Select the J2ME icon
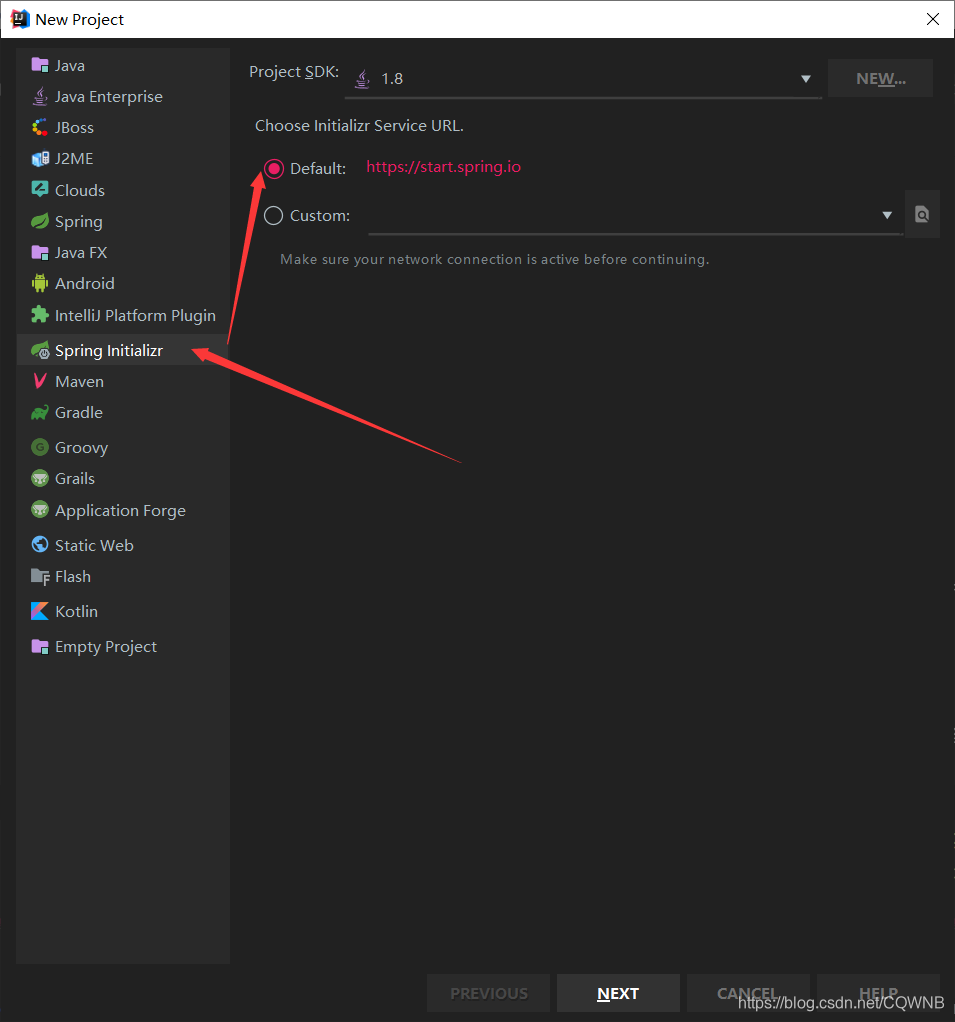The image size is (955, 1022). (x=40, y=158)
